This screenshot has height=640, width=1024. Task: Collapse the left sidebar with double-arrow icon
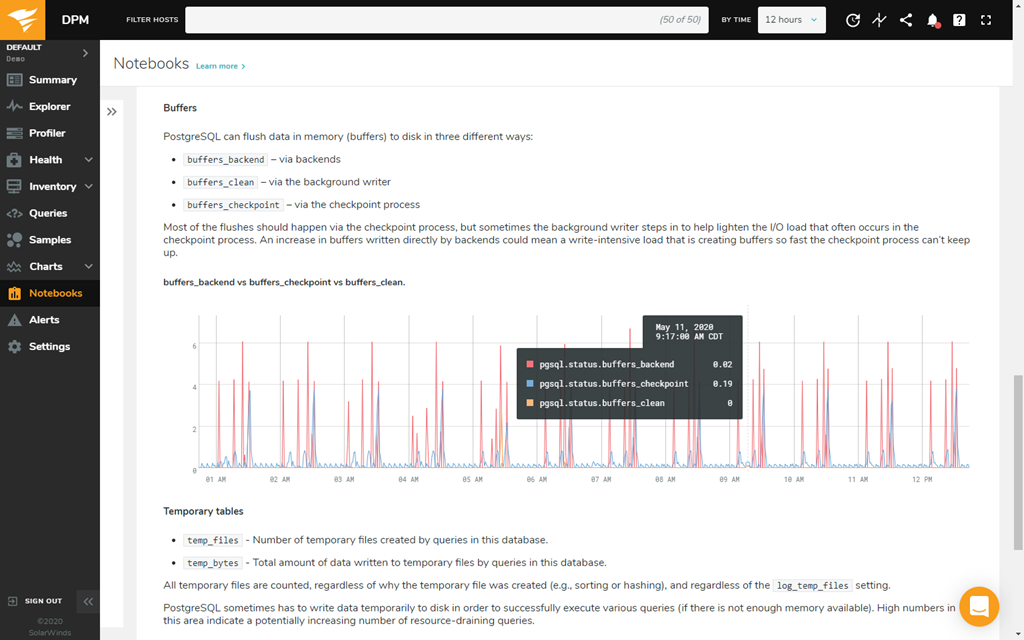88,601
